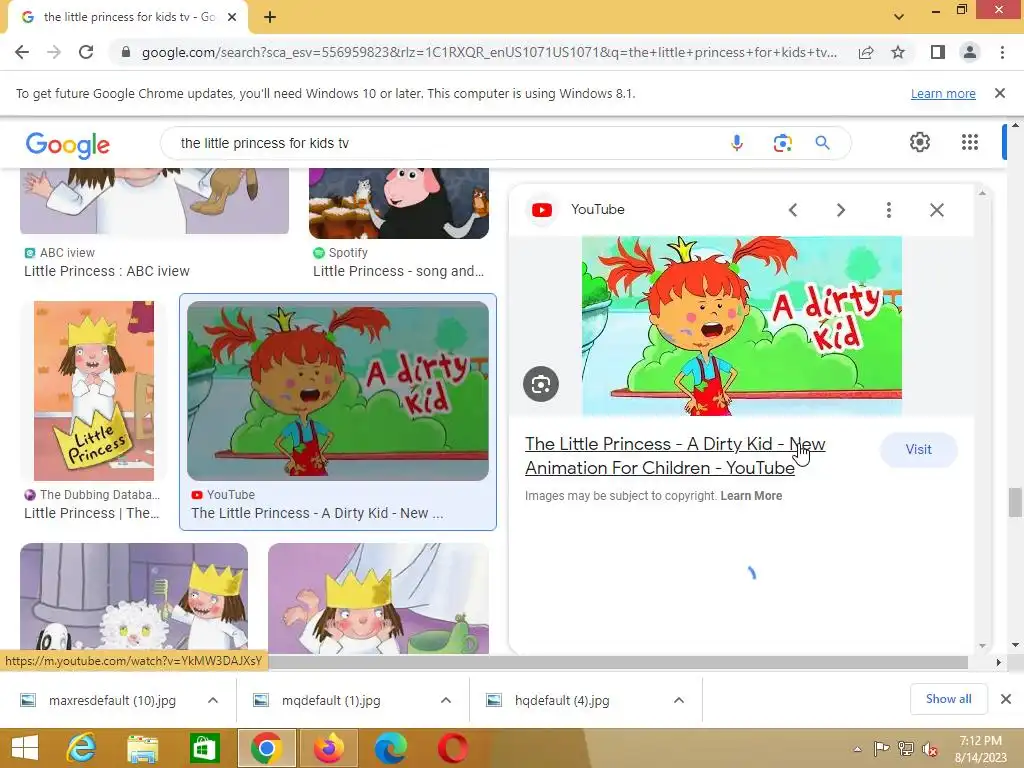Viewport: 1024px width, 768px height.
Task: Select the Dubbing Database Little Princess thumbnail
Action: click(93, 391)
